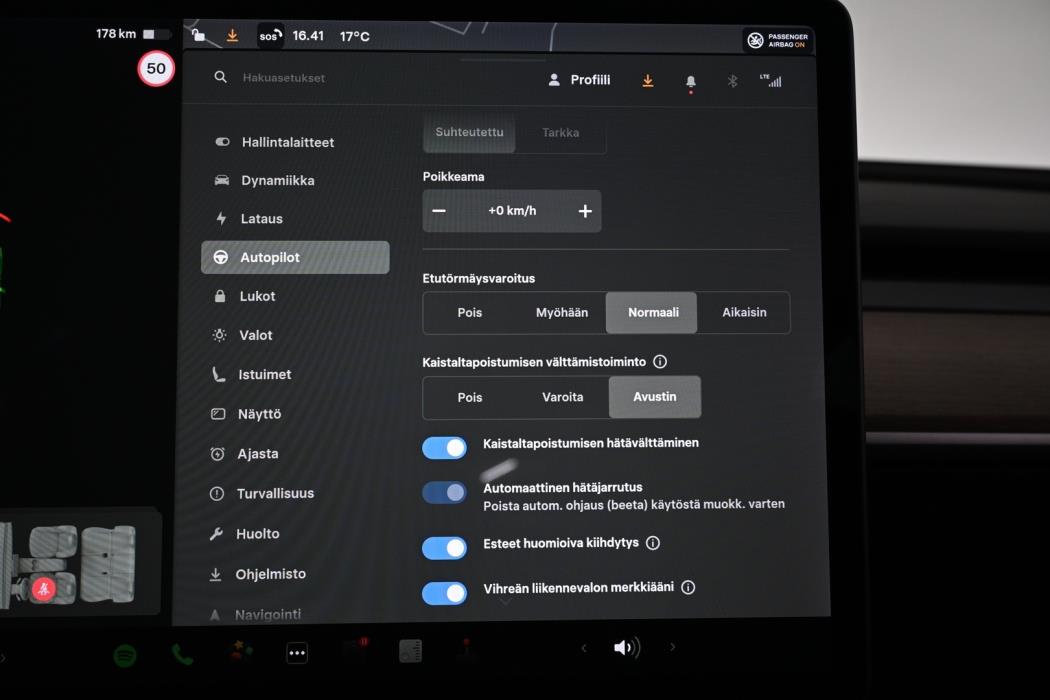Select Aikaisin for Etutörmäysvaroitus
1050x700 pixels.
pos(744,312)
